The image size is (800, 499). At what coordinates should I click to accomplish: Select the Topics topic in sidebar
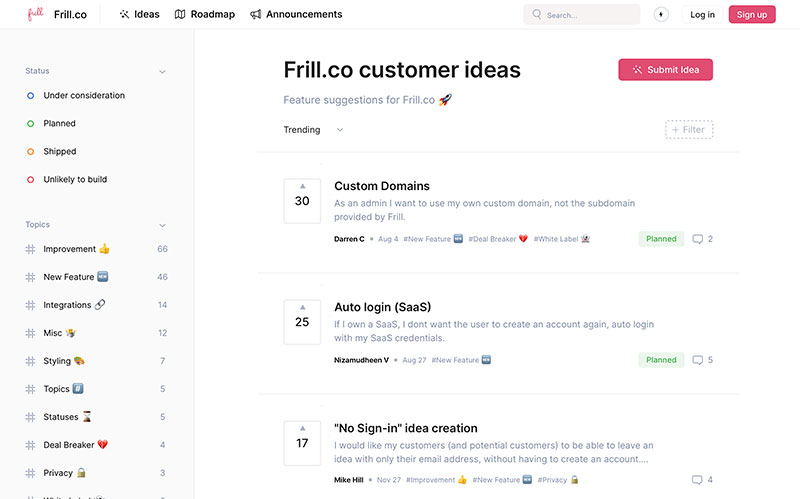coord(96,389)
